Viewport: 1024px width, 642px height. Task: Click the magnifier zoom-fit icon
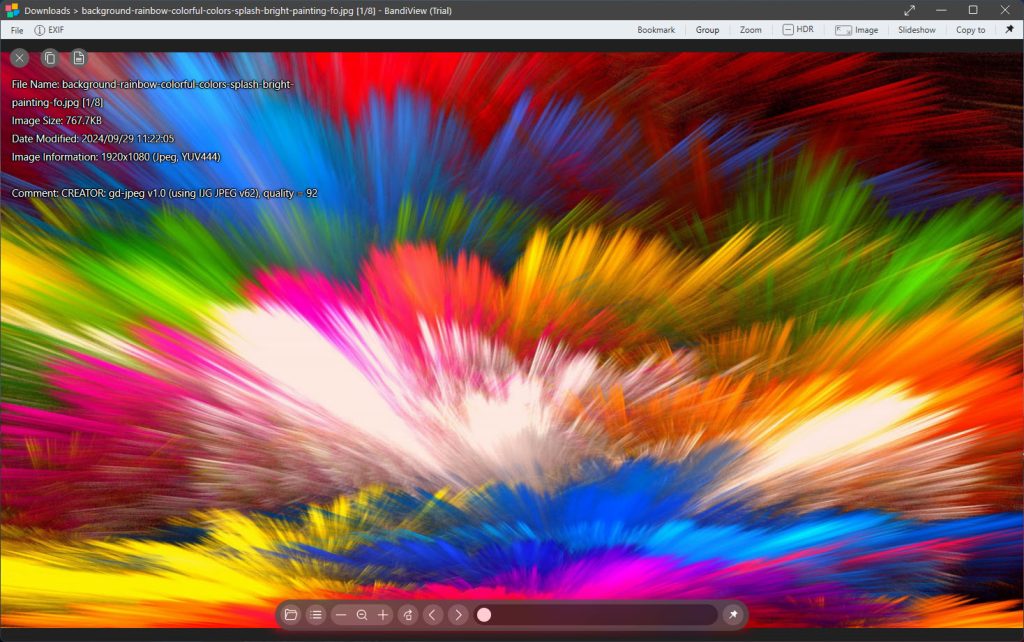[362, 615]
